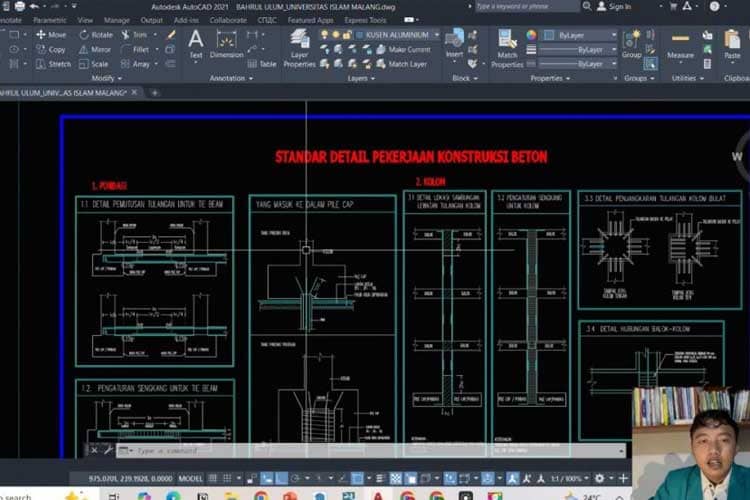Image resolution: width=750 pixels, height=500 pixels.
Task: Open the Dimension tool
Action: (x=227, y=44)
